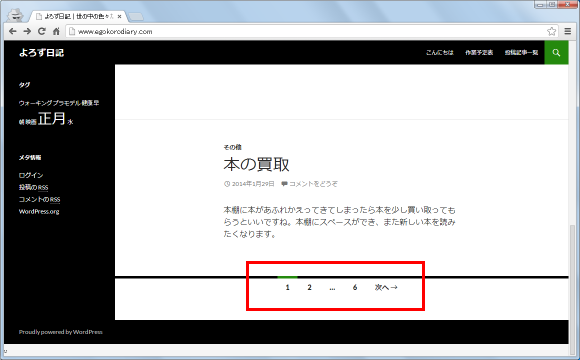580x360 pixels.
Task: Bookmark this page with the star icon
Action: pos(552,31)
